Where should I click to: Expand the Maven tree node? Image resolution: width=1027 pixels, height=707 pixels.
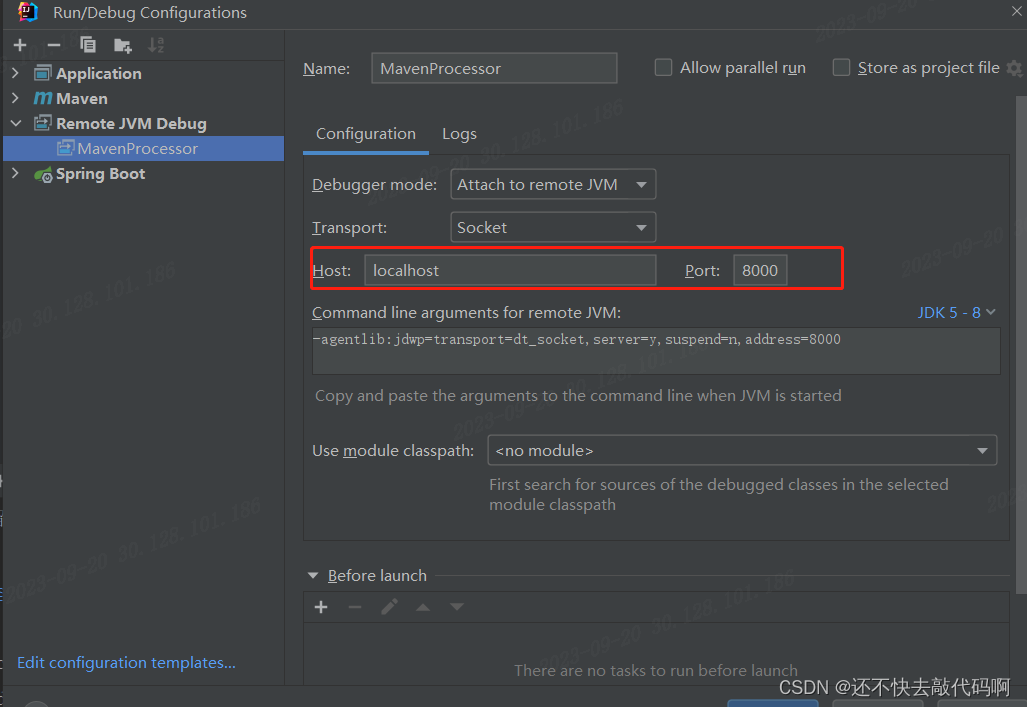16,98
